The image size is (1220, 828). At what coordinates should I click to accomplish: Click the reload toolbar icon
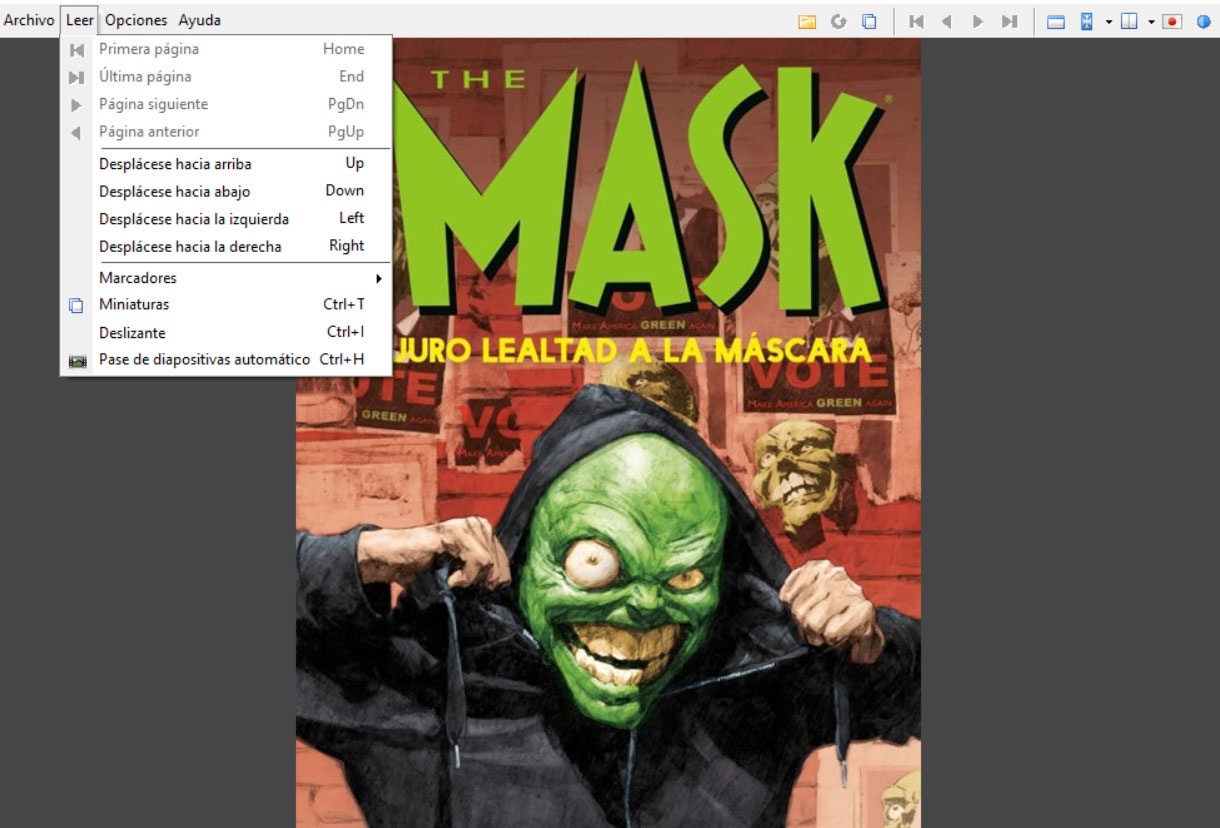pos(839,21)
